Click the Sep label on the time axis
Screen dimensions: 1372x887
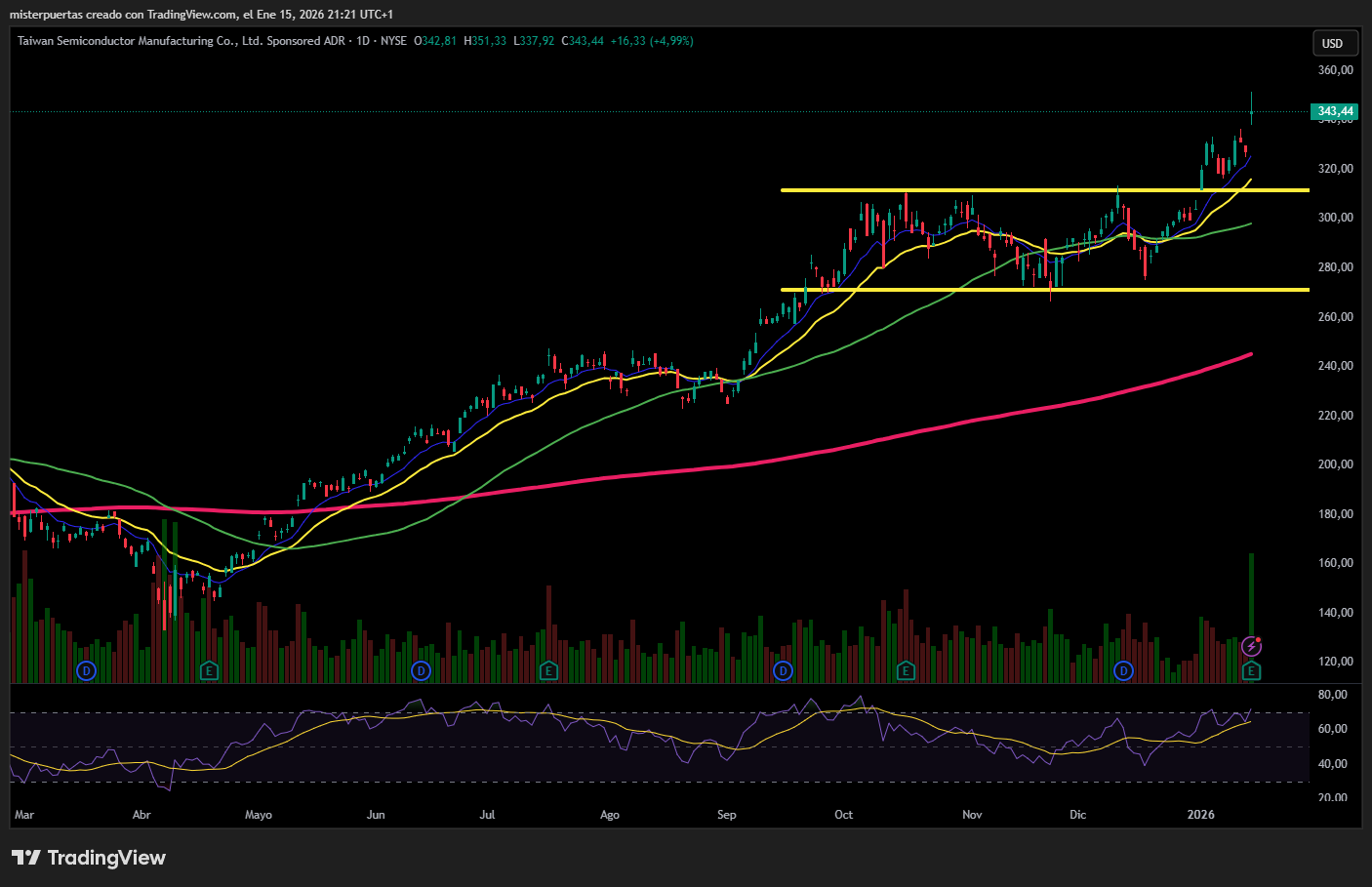[727, 815]
